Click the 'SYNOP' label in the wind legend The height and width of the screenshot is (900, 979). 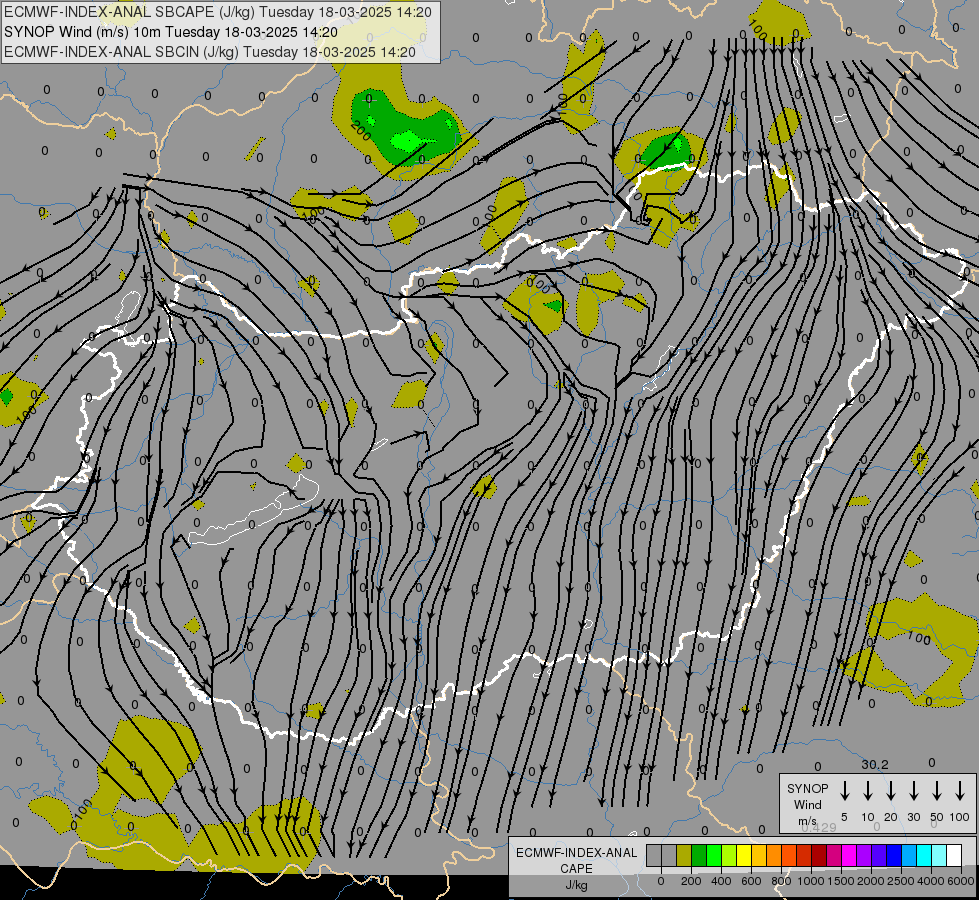pos(807,789)
